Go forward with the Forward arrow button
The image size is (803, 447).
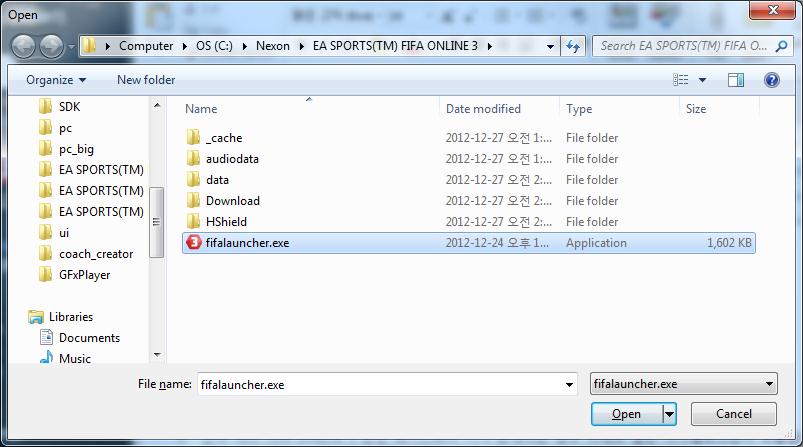tap(52, 47)
